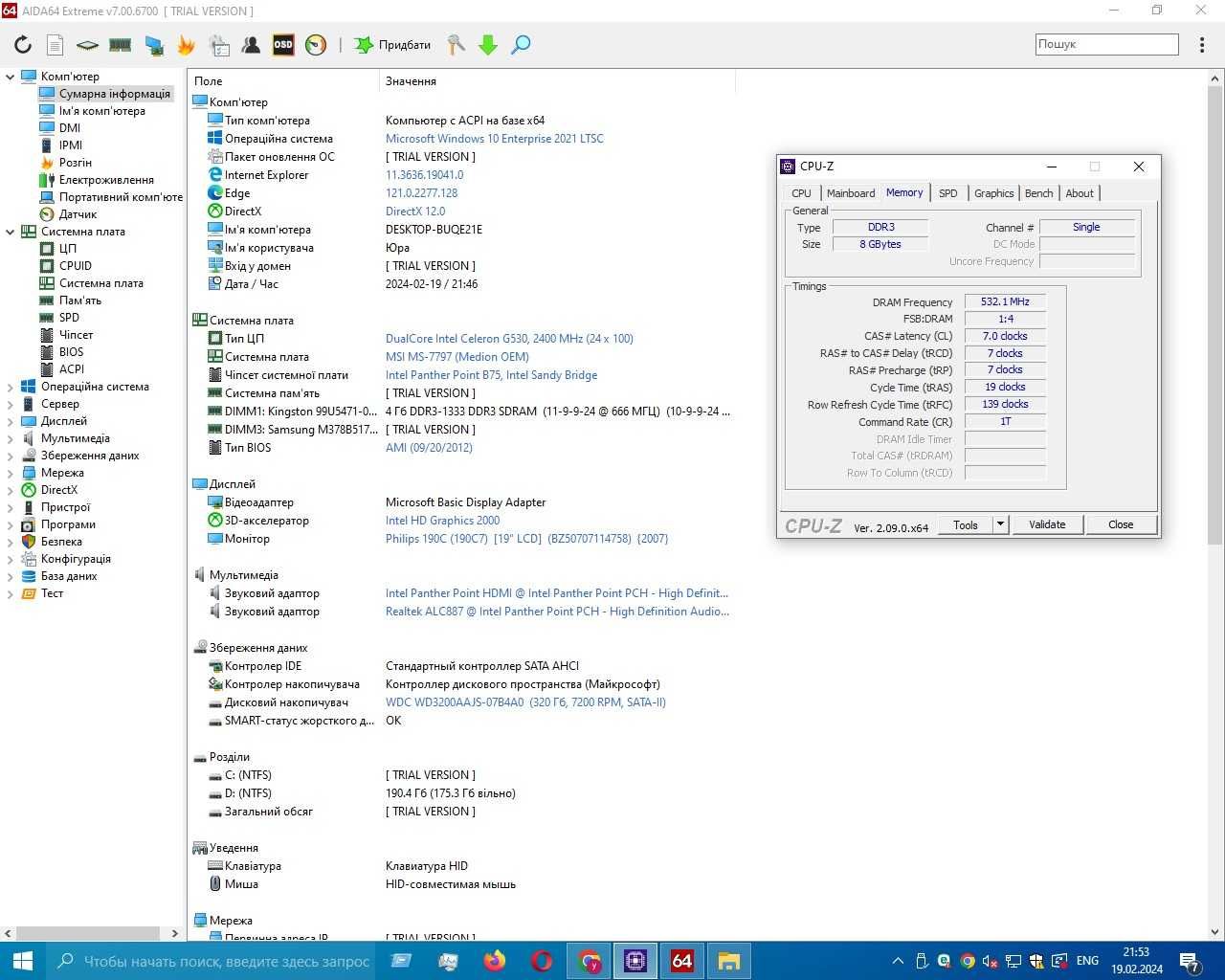Viewport: 1225px width, 980px height.
Task: Collapse the Системна плата tree node
Action: pyautogui.click(x=11, y=232)
